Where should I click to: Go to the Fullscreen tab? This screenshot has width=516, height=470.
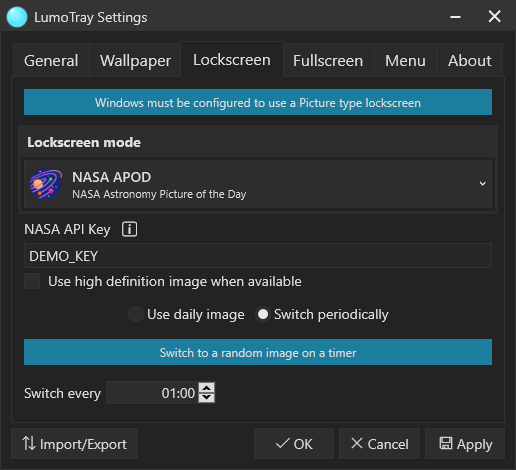pyautogui.click(x=328, y=61)
